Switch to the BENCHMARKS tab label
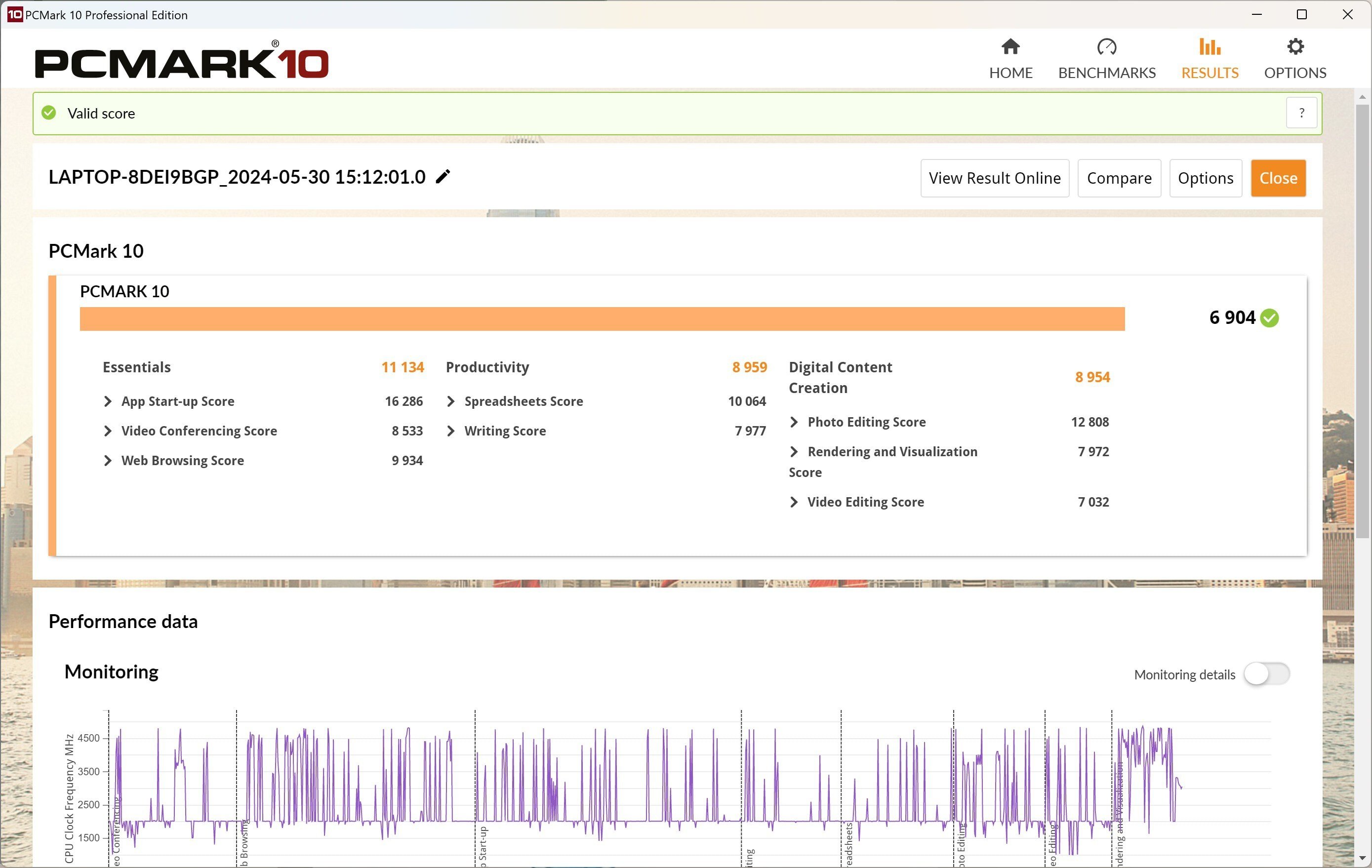Viewport: 1372px width, 868px height. click(1106, 73)
